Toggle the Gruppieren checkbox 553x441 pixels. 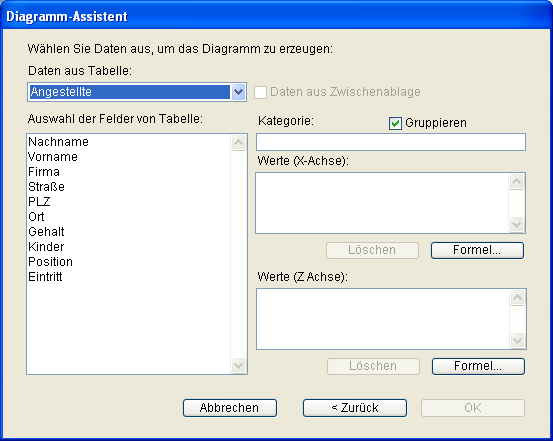pos(395,123)
